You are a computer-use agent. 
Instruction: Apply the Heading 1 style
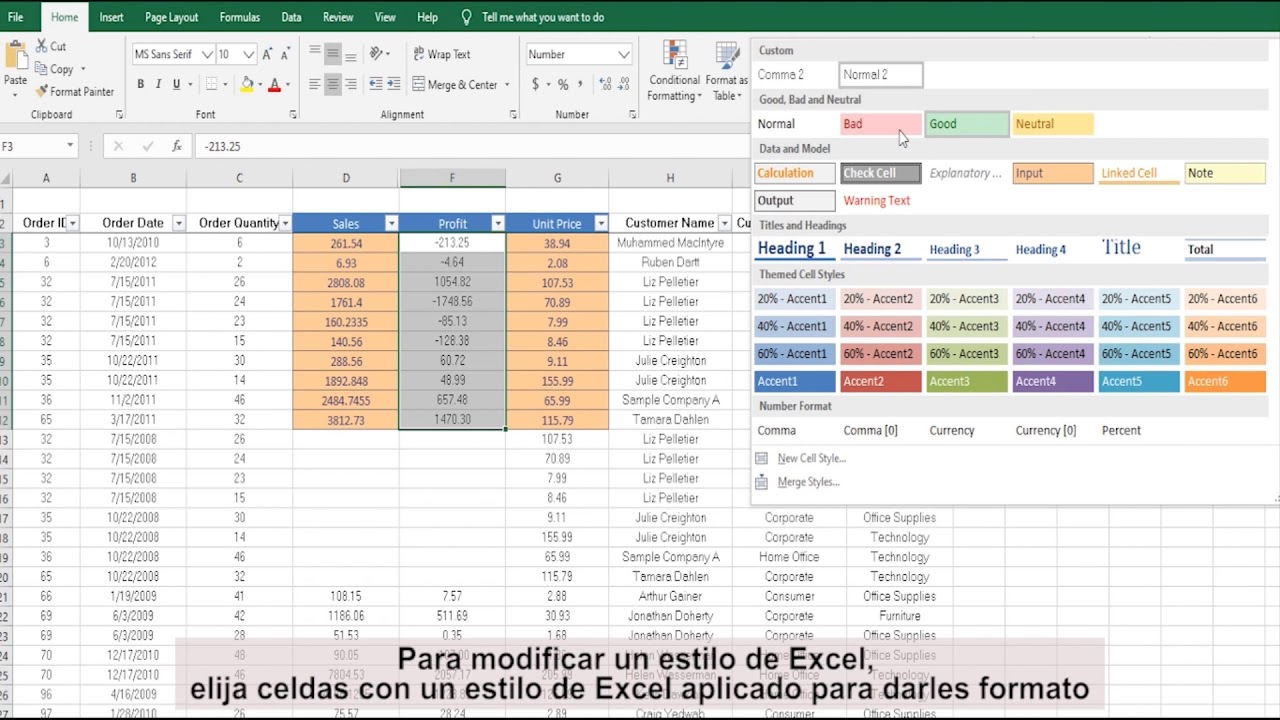[x=795, y=249]
